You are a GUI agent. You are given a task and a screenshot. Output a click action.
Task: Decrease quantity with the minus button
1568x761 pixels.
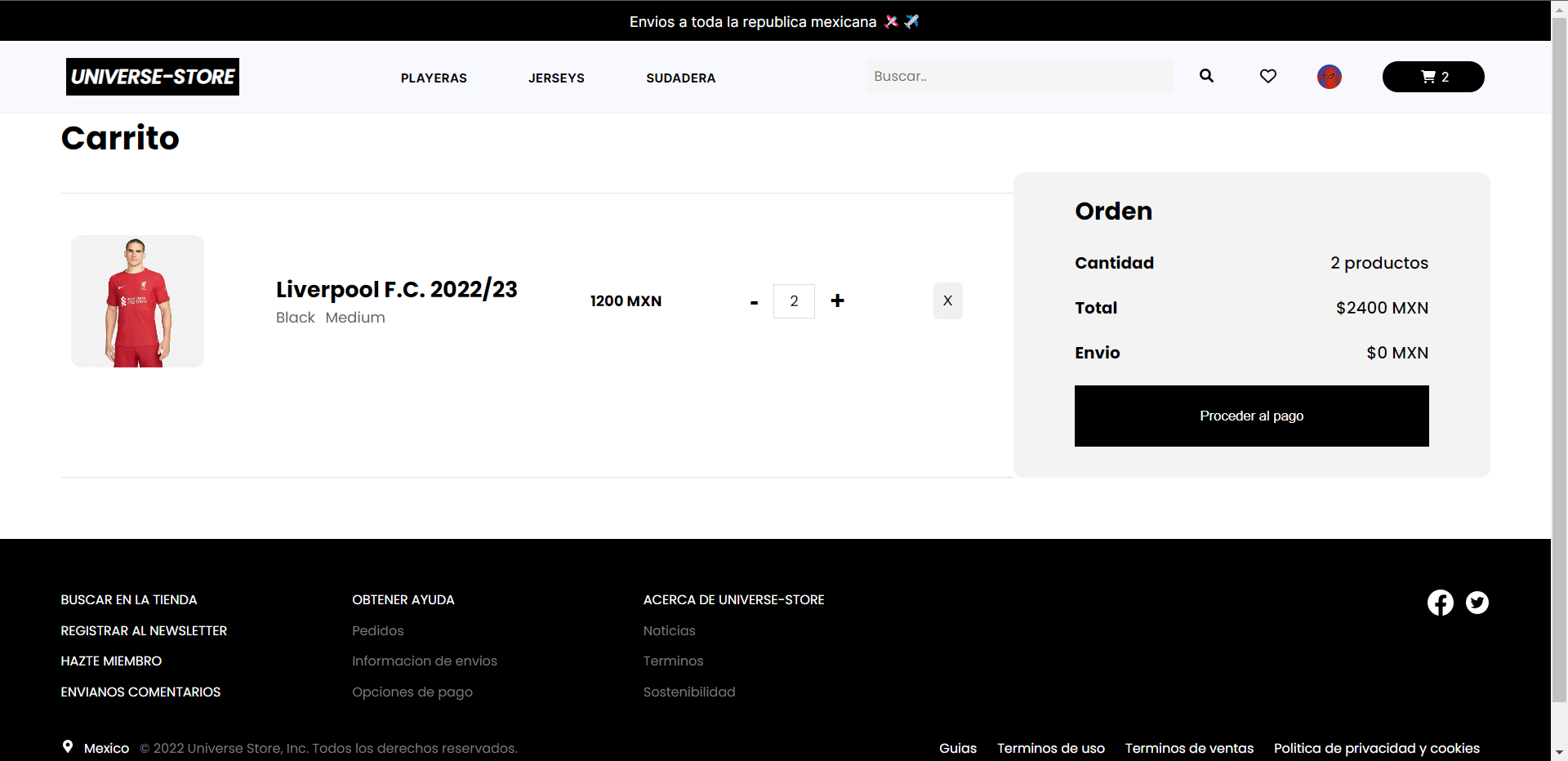754,302
